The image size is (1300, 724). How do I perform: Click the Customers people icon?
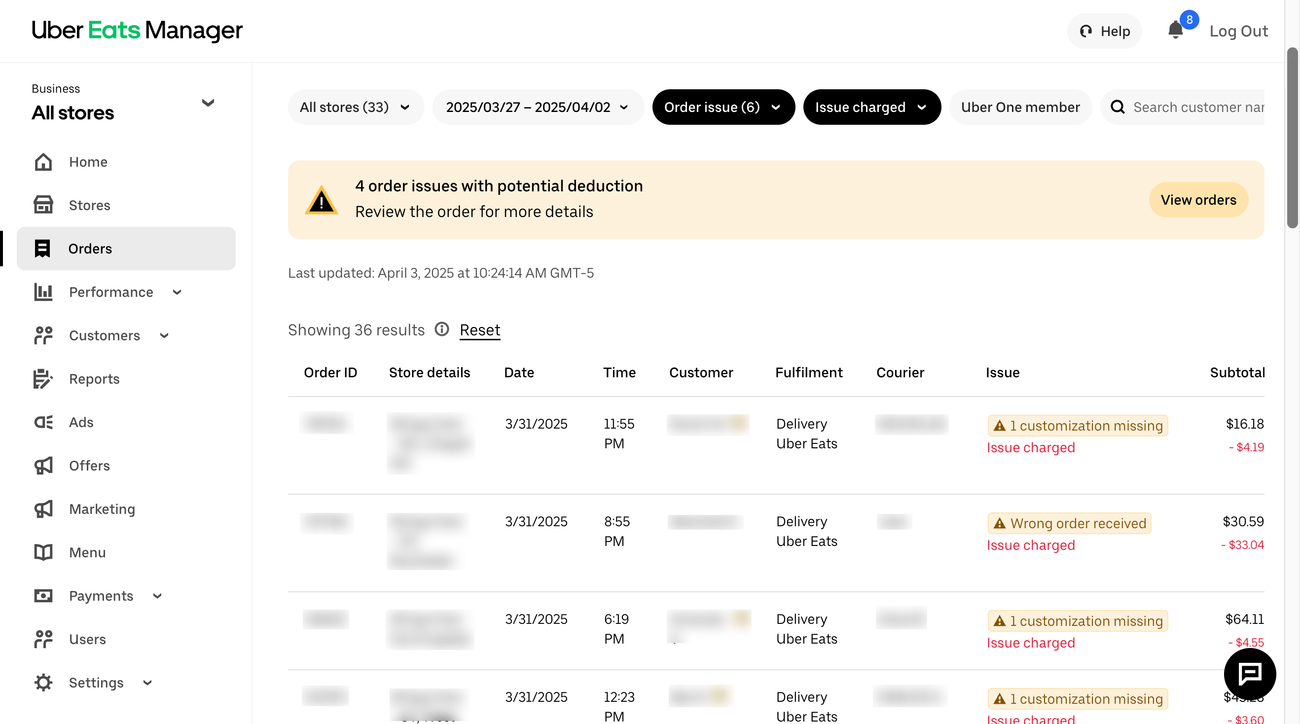(x=43, y=336)
